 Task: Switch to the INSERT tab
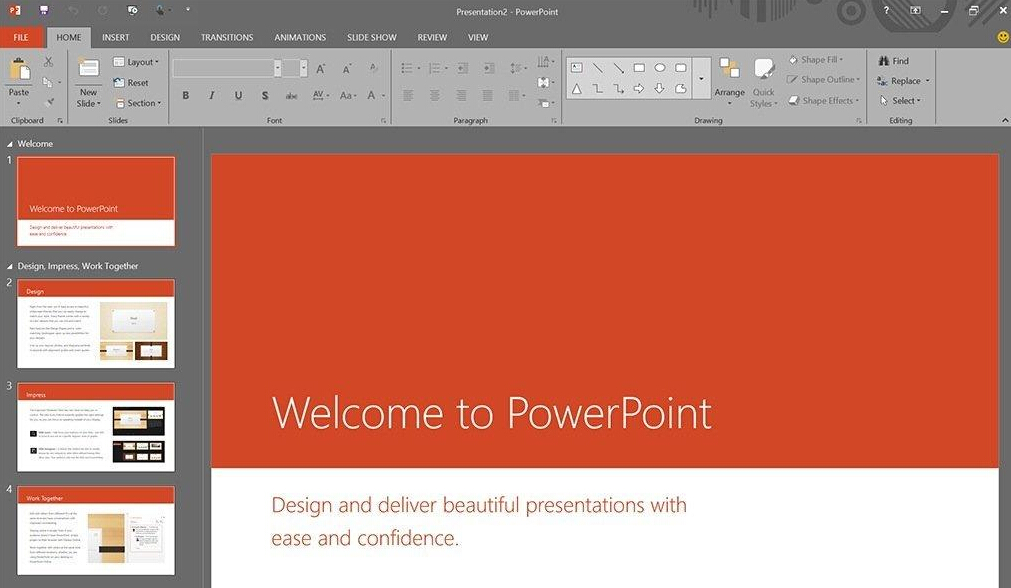click(115, 37)
